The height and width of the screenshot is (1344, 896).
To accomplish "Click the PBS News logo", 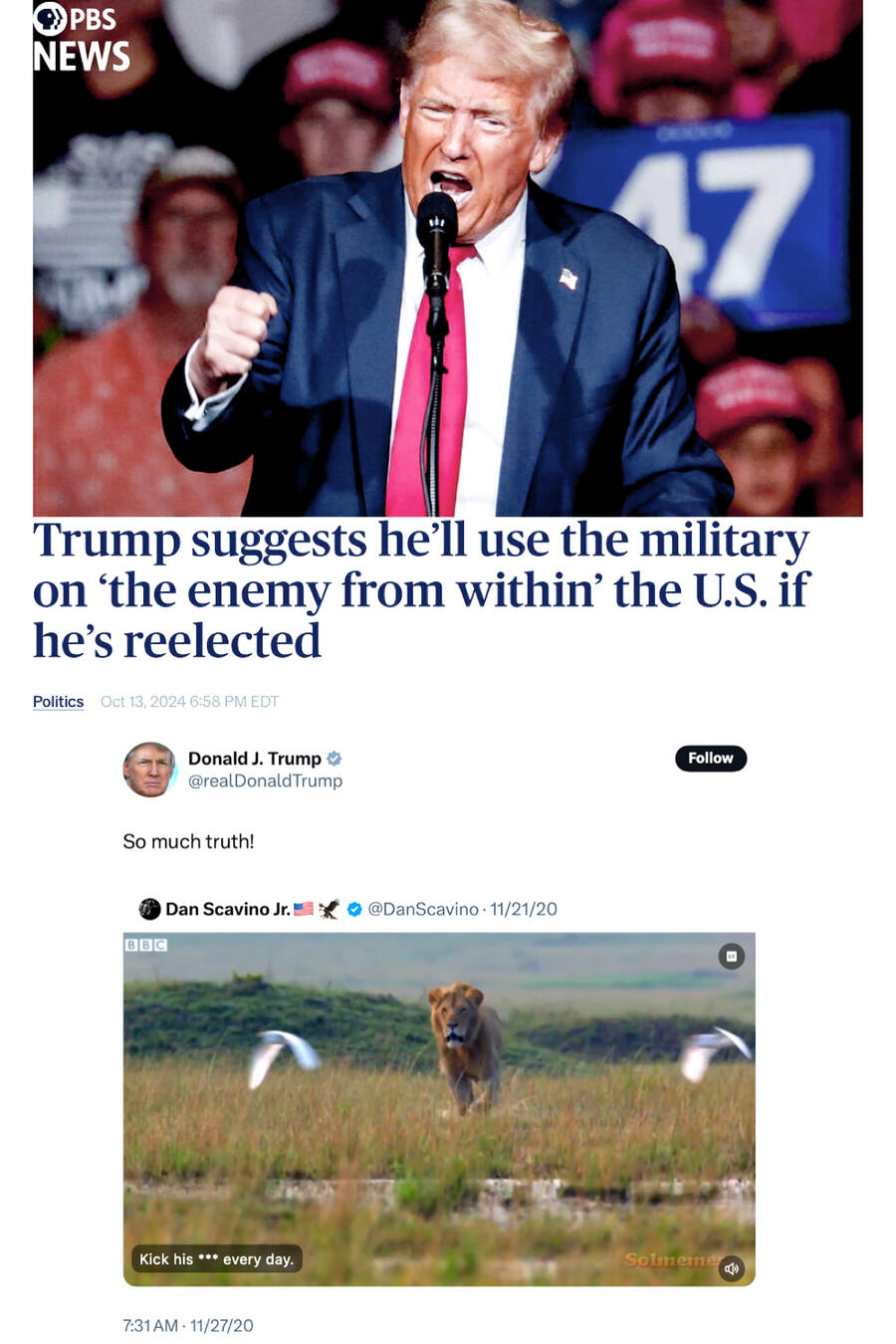I will point(82,38).
